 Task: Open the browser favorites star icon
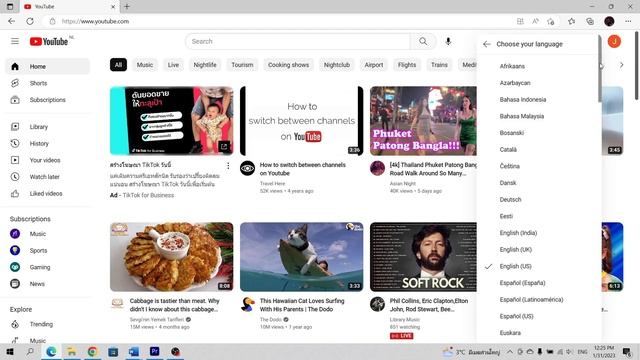(x=571, y=21)
